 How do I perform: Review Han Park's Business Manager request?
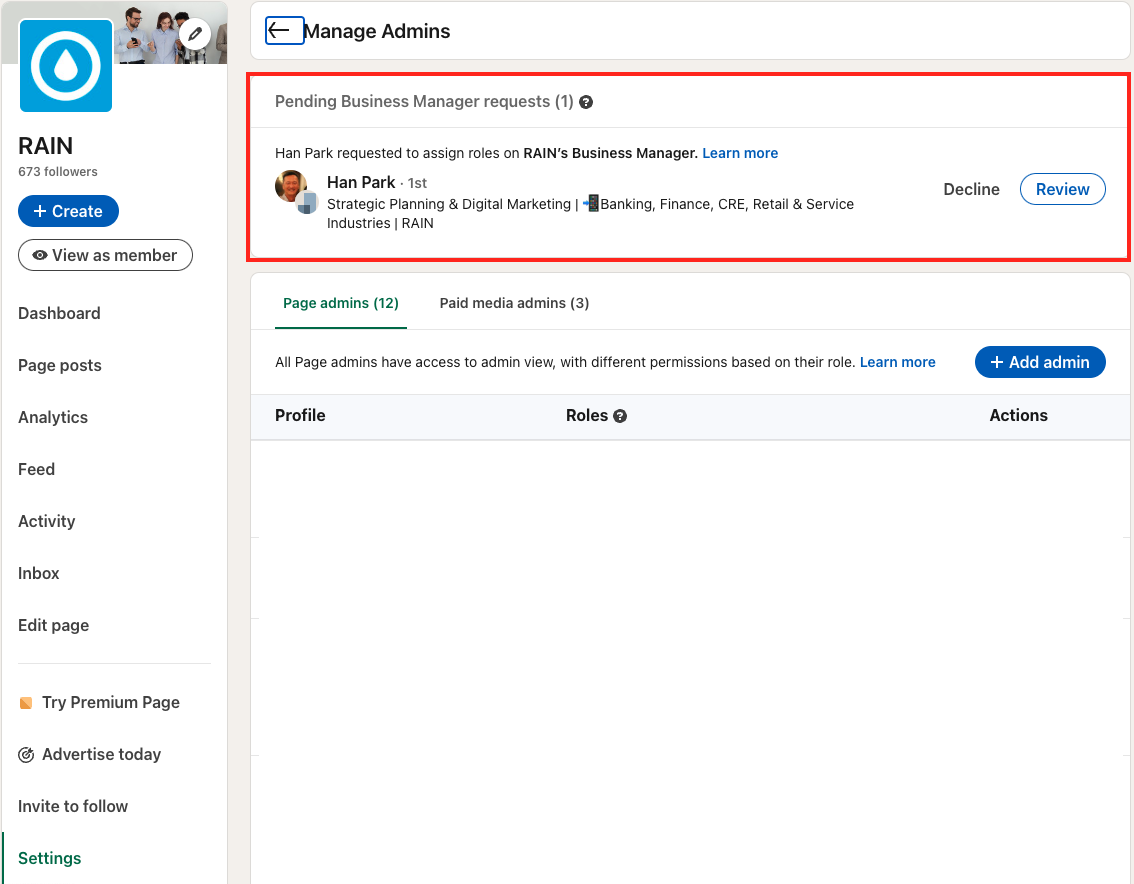coord(1062,189)
